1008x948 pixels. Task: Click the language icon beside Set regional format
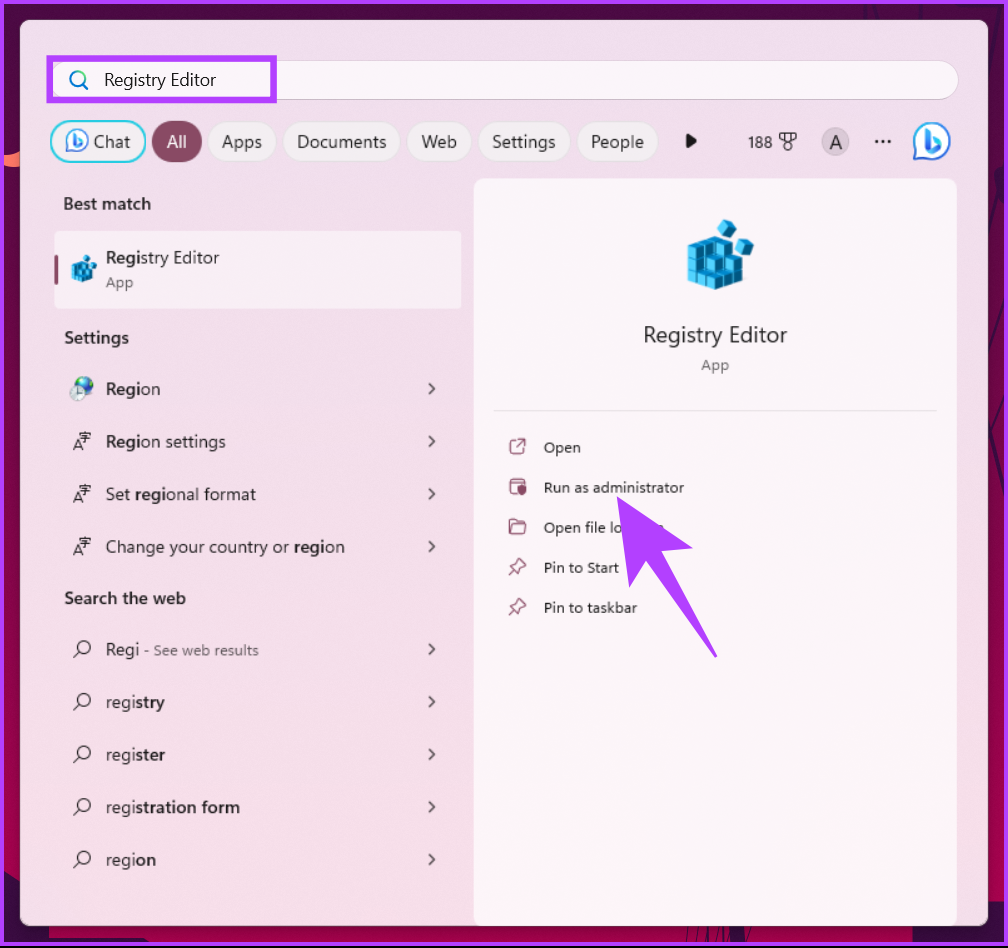click(x=82, y=494)
